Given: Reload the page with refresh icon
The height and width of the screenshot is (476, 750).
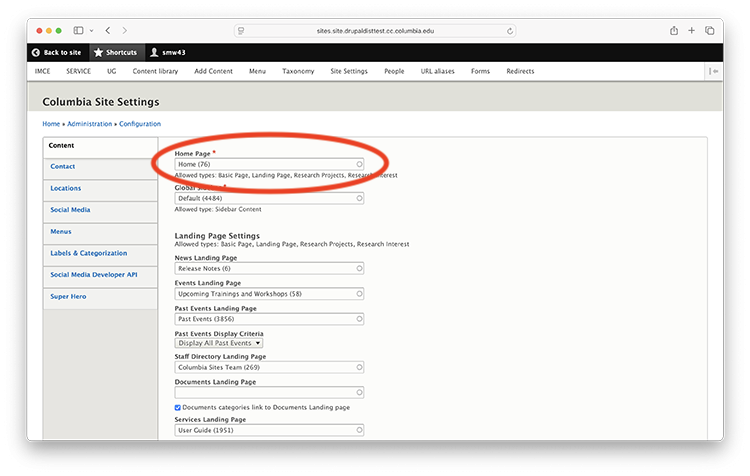Looking at the screenshot, I should pos(510,31).
